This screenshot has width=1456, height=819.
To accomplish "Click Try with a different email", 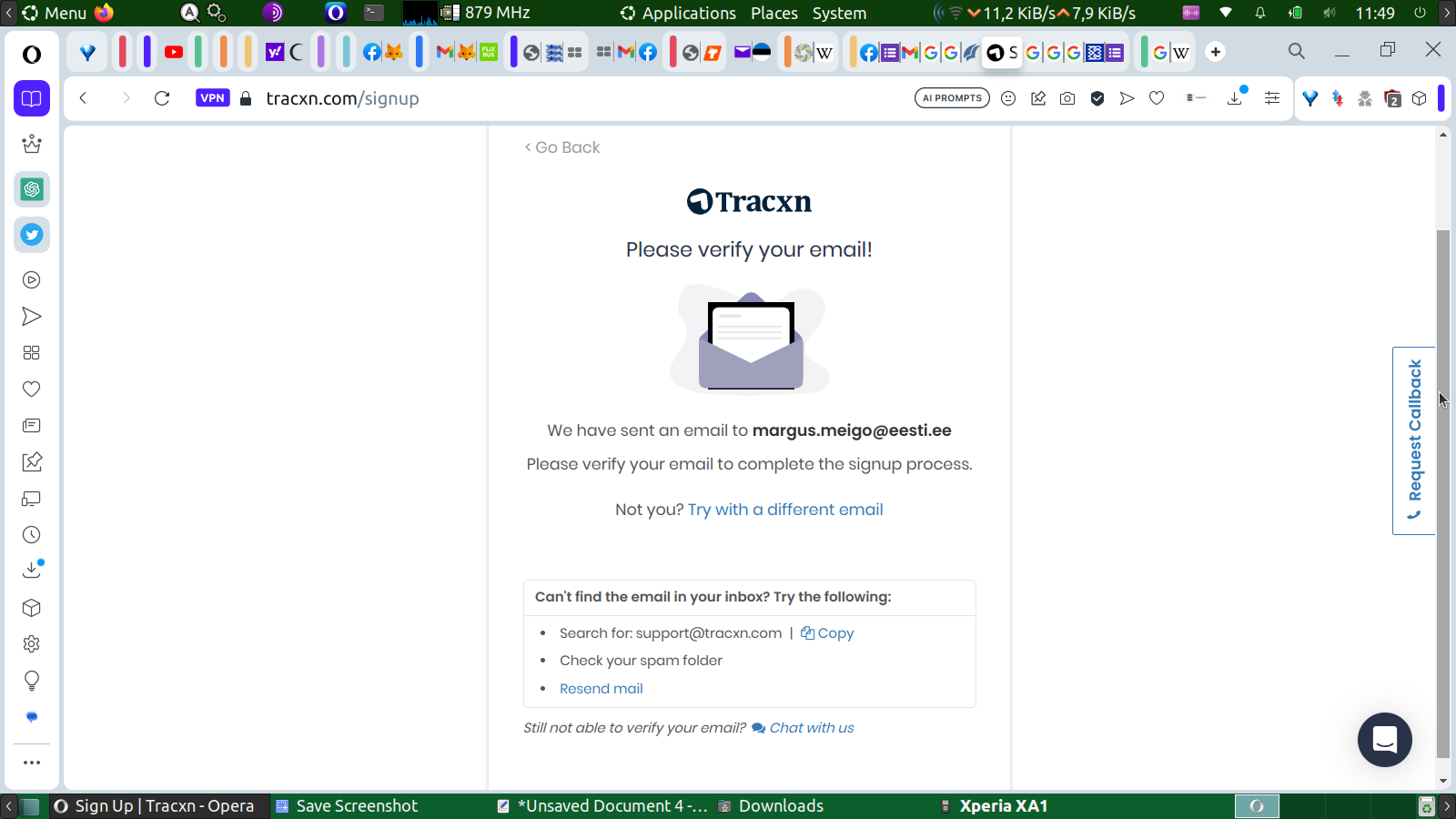I will click(x=785, y=510).
